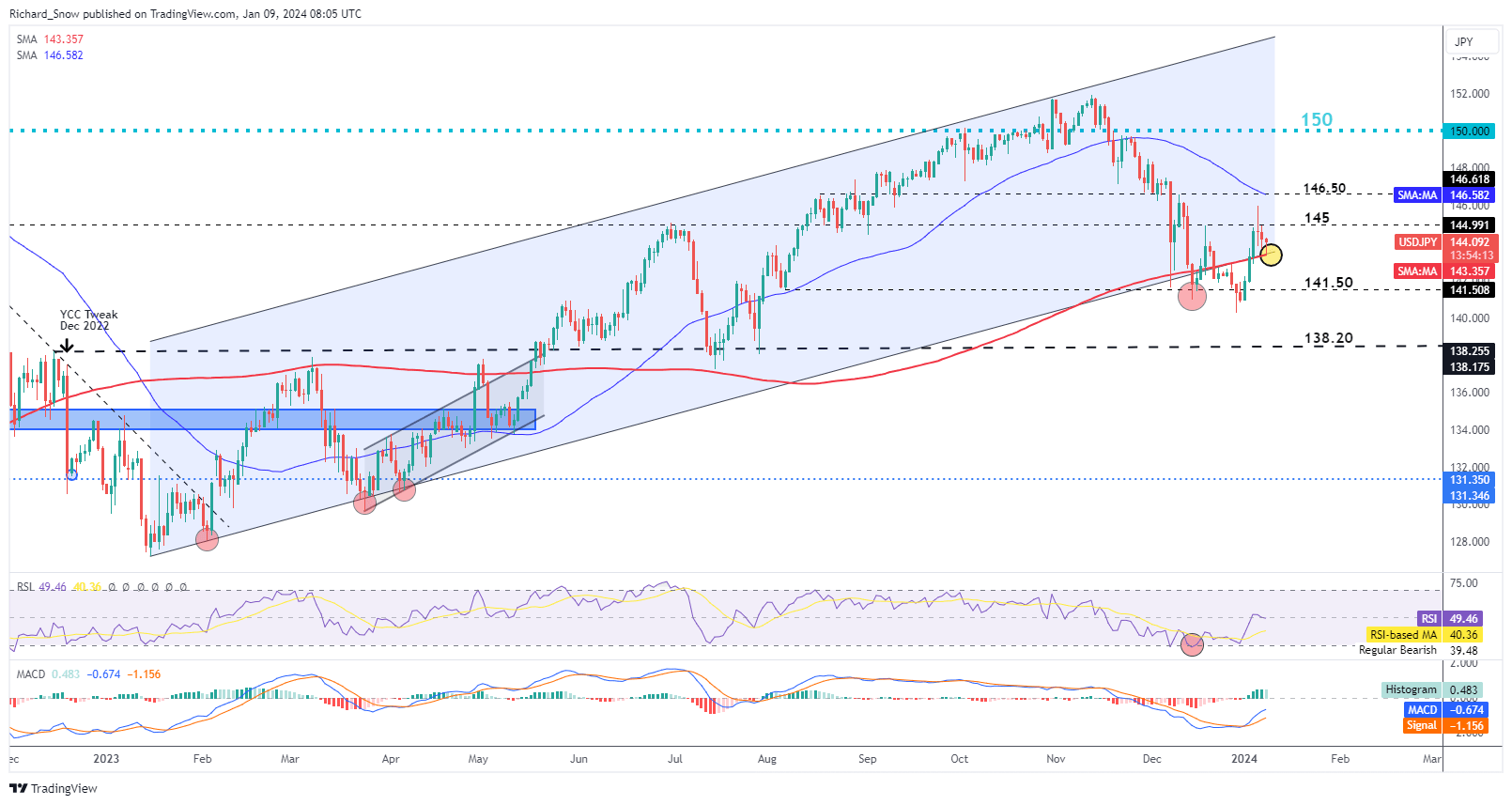Click the cyan 150 level label
Image resolution: width=1512 pixels, height=805 pixels.
pos(1317,119)
